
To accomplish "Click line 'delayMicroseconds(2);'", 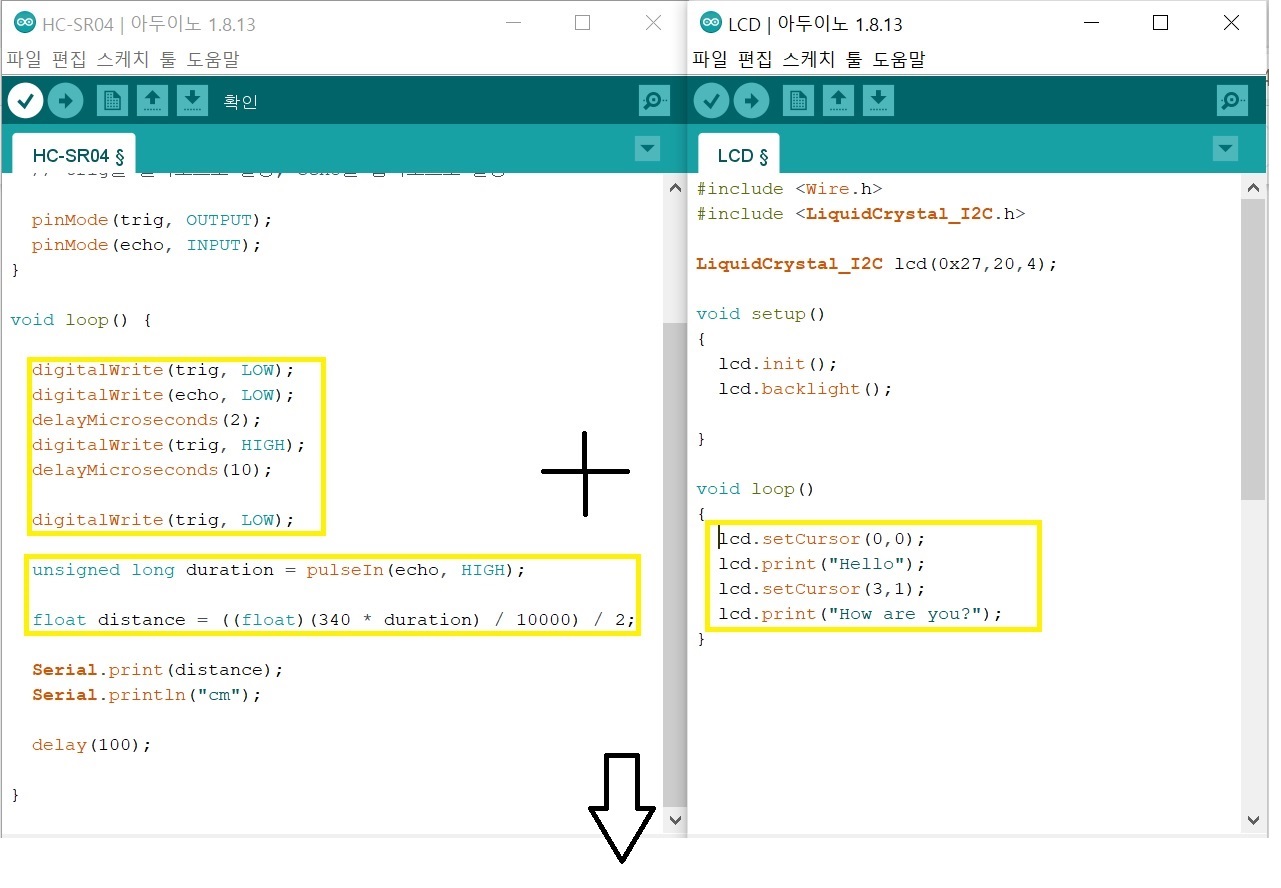I will coord(146,420).
